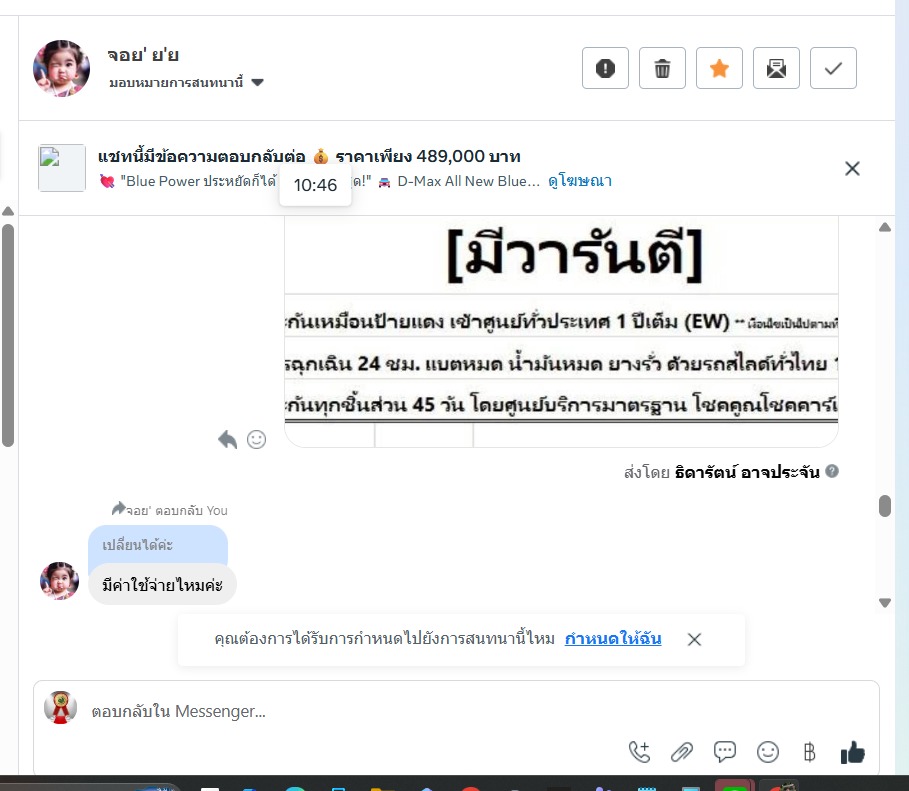Close the assignment prompt notification

(x=694, y=639)
